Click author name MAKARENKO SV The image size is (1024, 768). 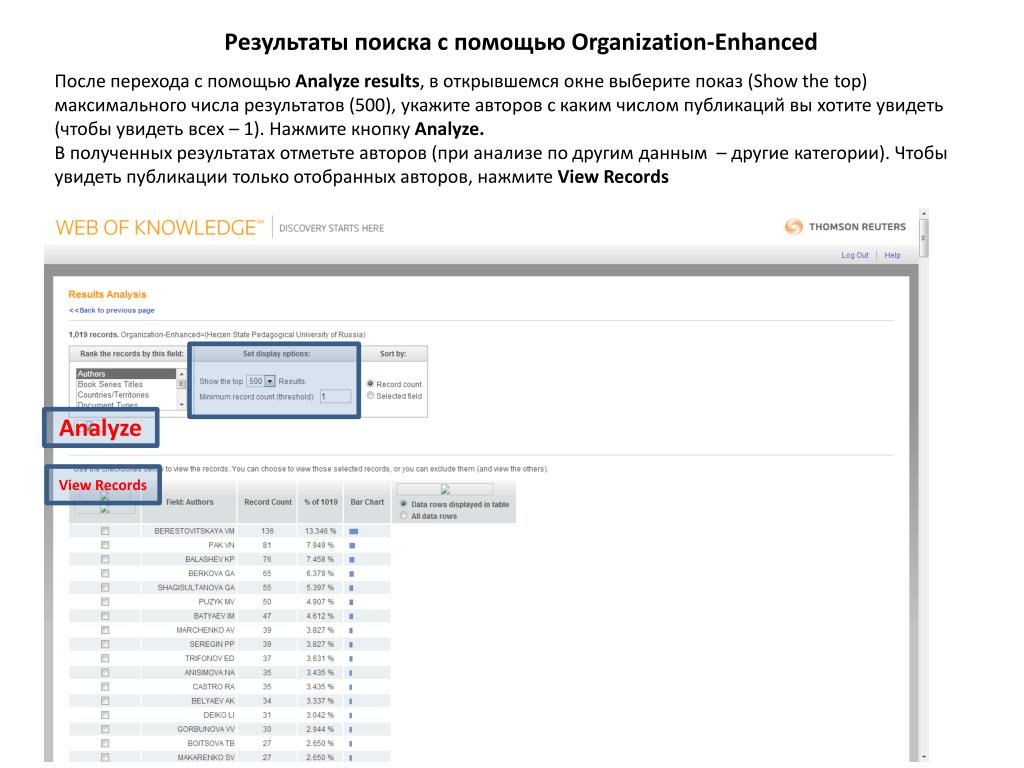click(x=206, y=758)
